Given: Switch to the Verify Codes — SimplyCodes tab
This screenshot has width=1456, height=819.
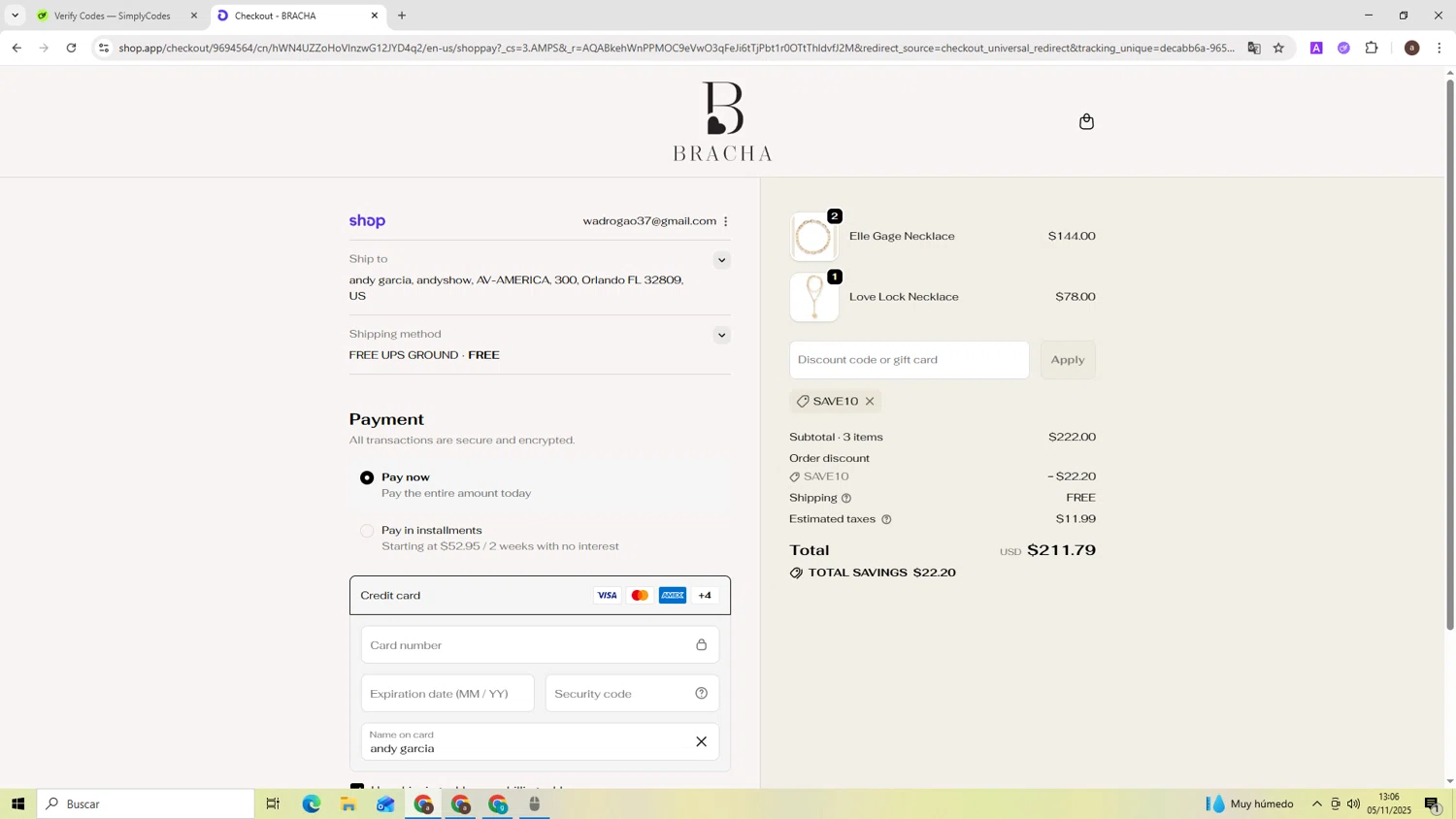Looking at the screenshot, I should pos(117,16).
